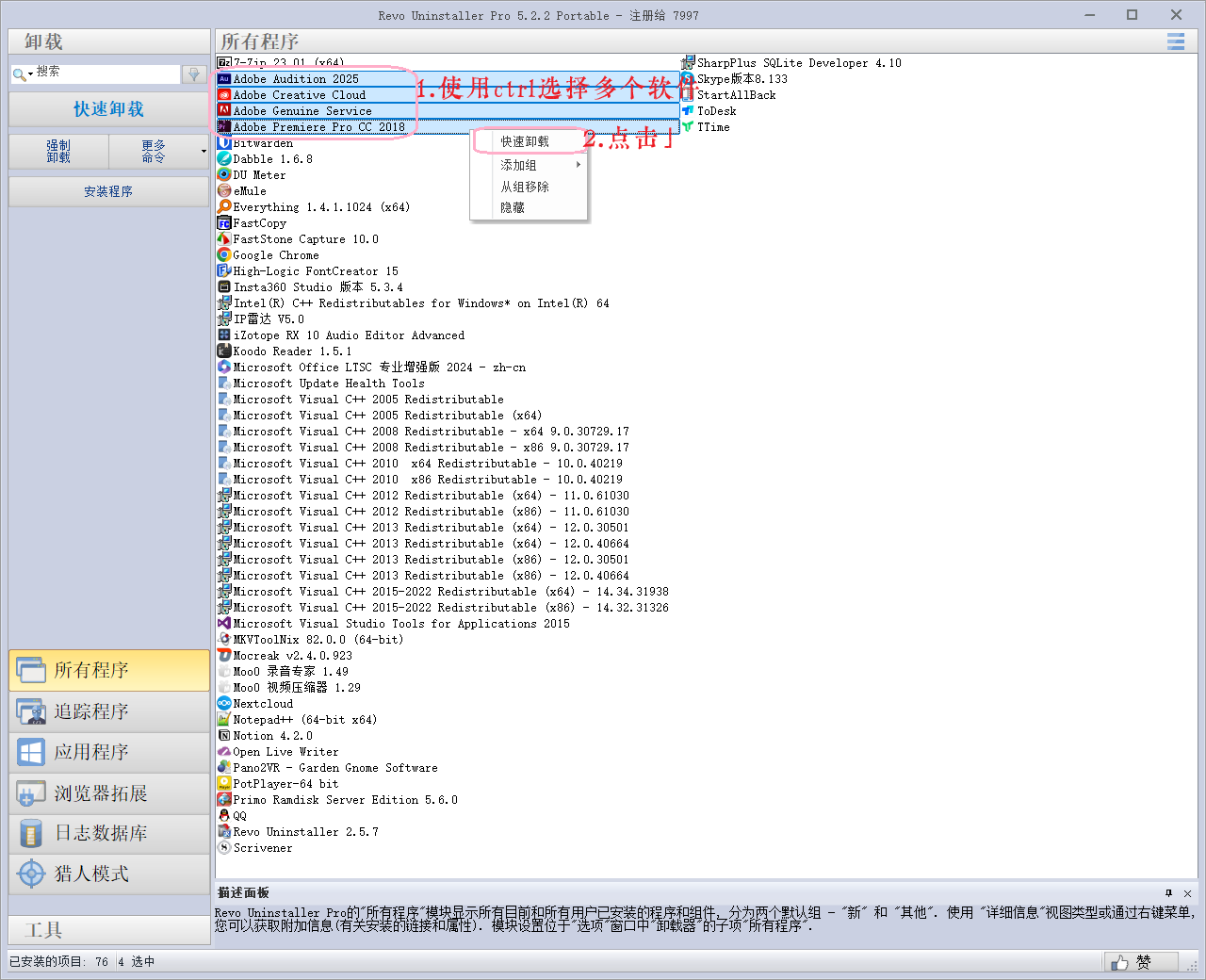1206x980 pixels.
Task: Select Primo Ramdisk Server Edition 5.6.0
Action: pos(338,800)
